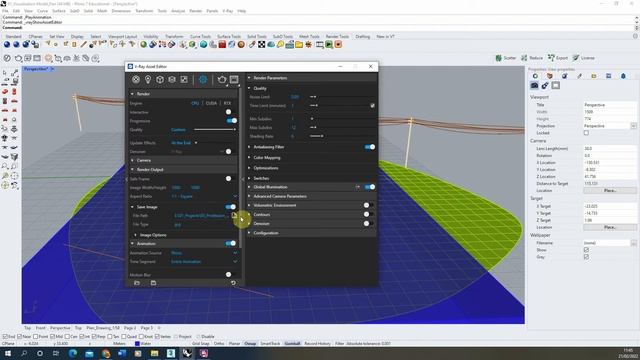This screenshot has height=360, width=640.
Task: Disable the Save Image switch
Action: 231,207
